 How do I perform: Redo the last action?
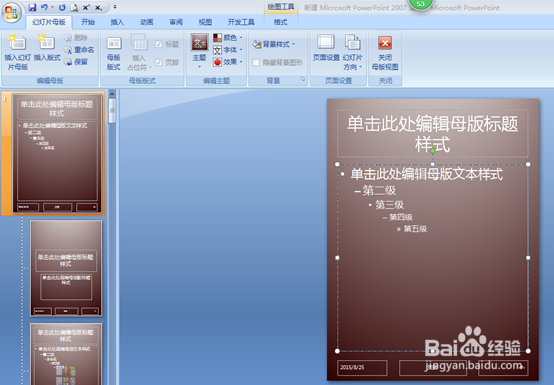click(x=62, y=7)
